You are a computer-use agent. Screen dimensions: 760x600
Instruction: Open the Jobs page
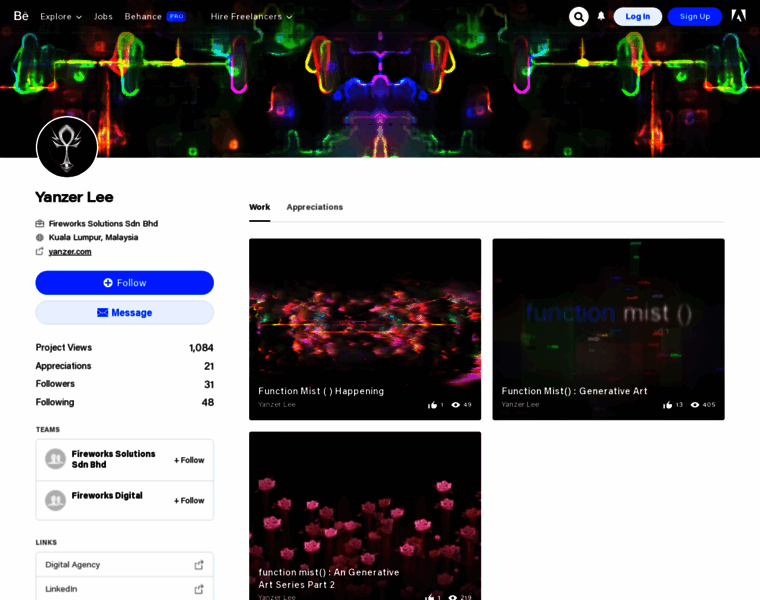[x=103, y=16]
